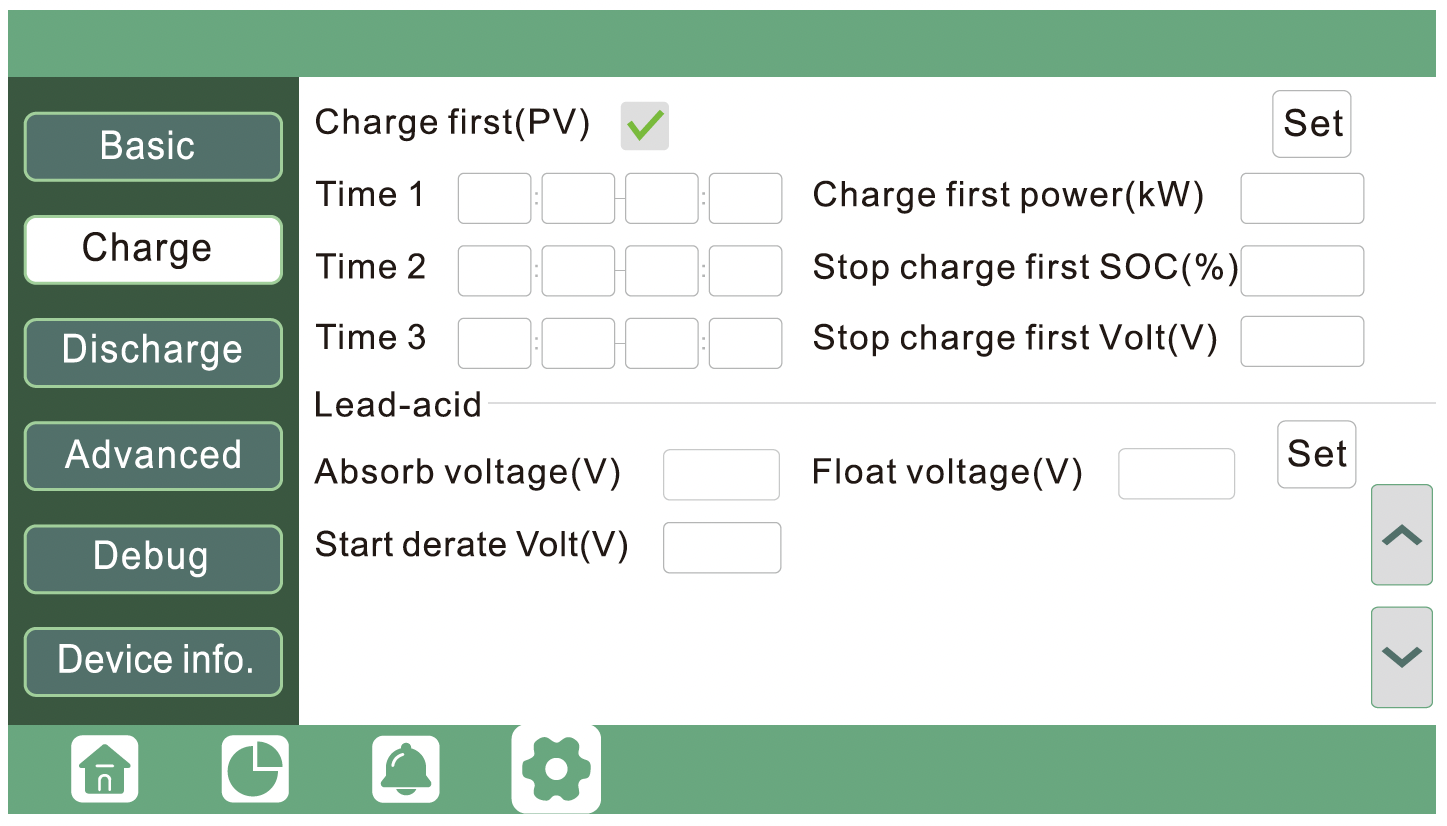Switch to the Debug tab
Image resolution: width=1447 pixels, height=826 pixels.
(152, 558)
